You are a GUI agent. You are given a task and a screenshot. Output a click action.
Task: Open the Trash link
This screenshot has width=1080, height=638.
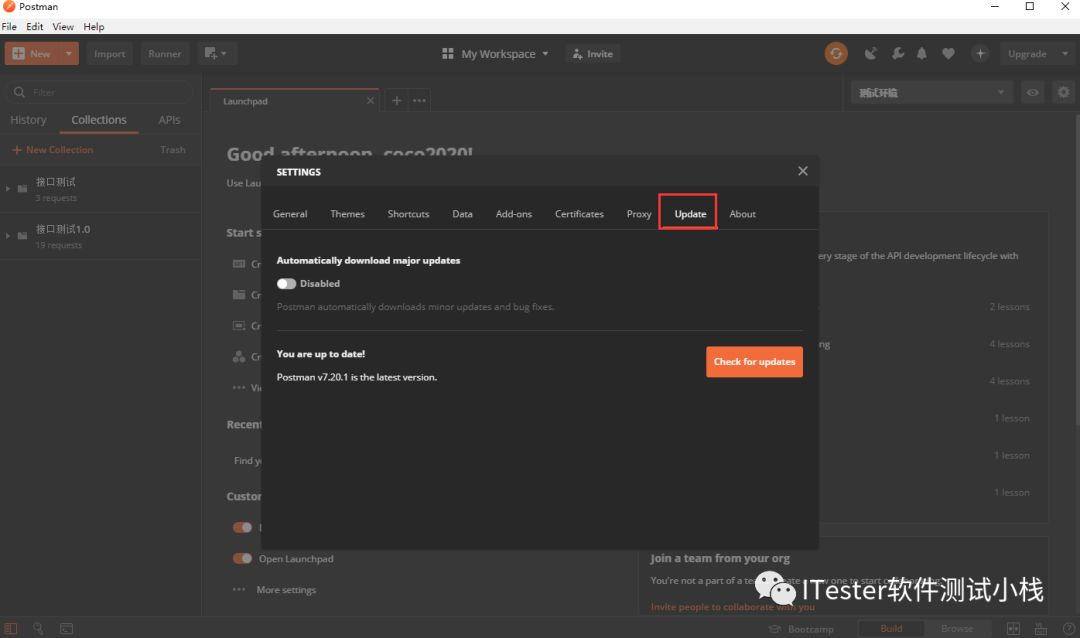pyautogui.click(x=172, y=150)
